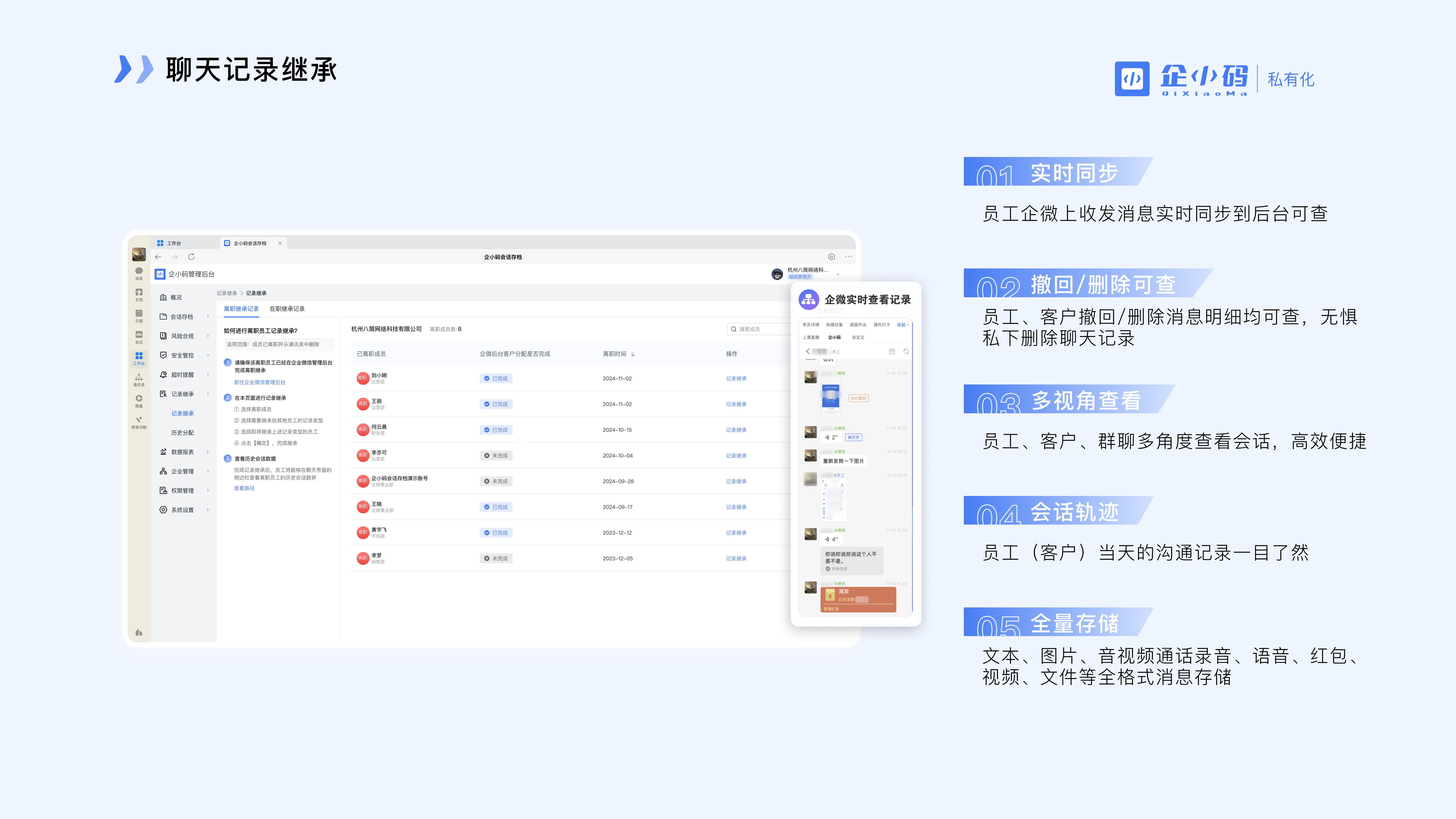
Task: Click 记录继承 action for 王丽
Action: [736, 404]
